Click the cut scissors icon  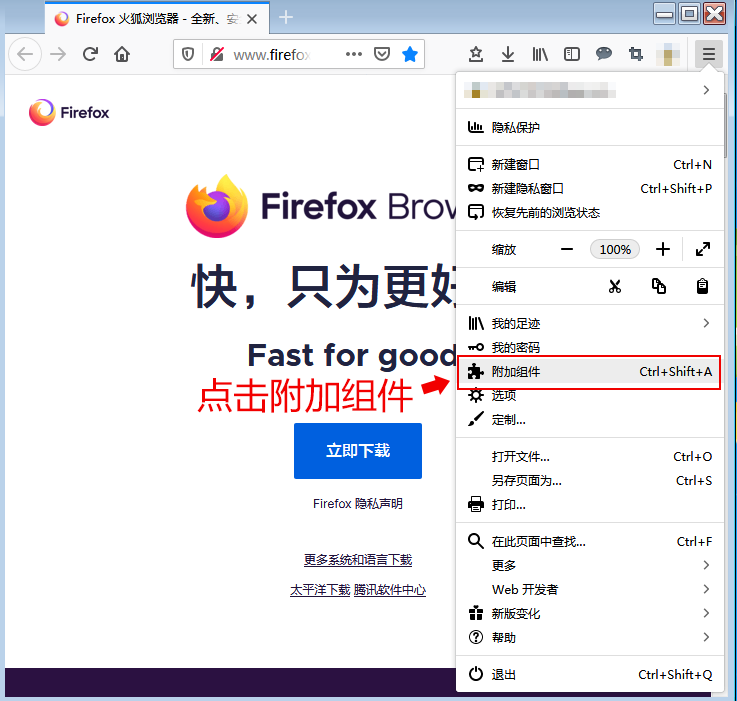click(x=615, y=286)
